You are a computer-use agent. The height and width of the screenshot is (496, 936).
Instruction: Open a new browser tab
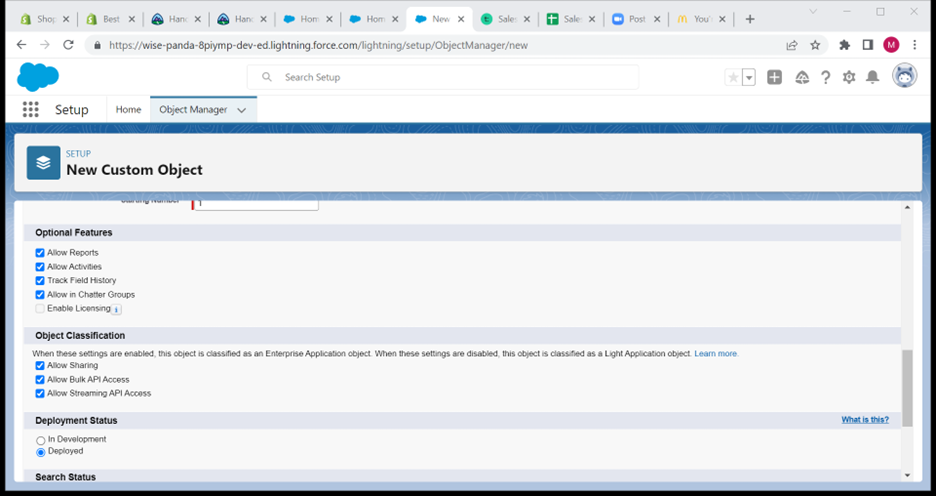coord(750,19)
